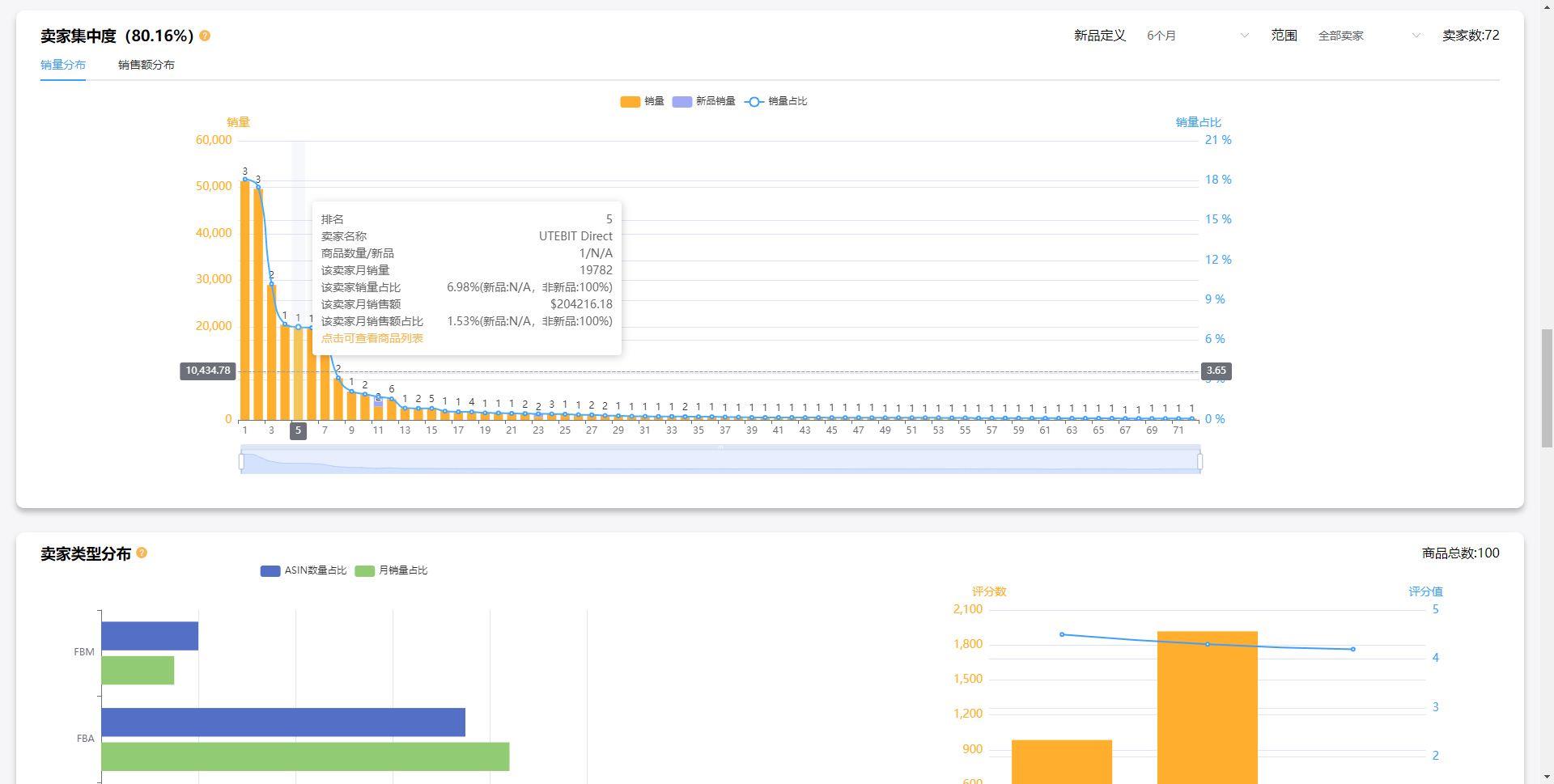Click the highlighted rank 5 bar
The width and height of the screenshot is (1554, 784).
tap(299, 373)
